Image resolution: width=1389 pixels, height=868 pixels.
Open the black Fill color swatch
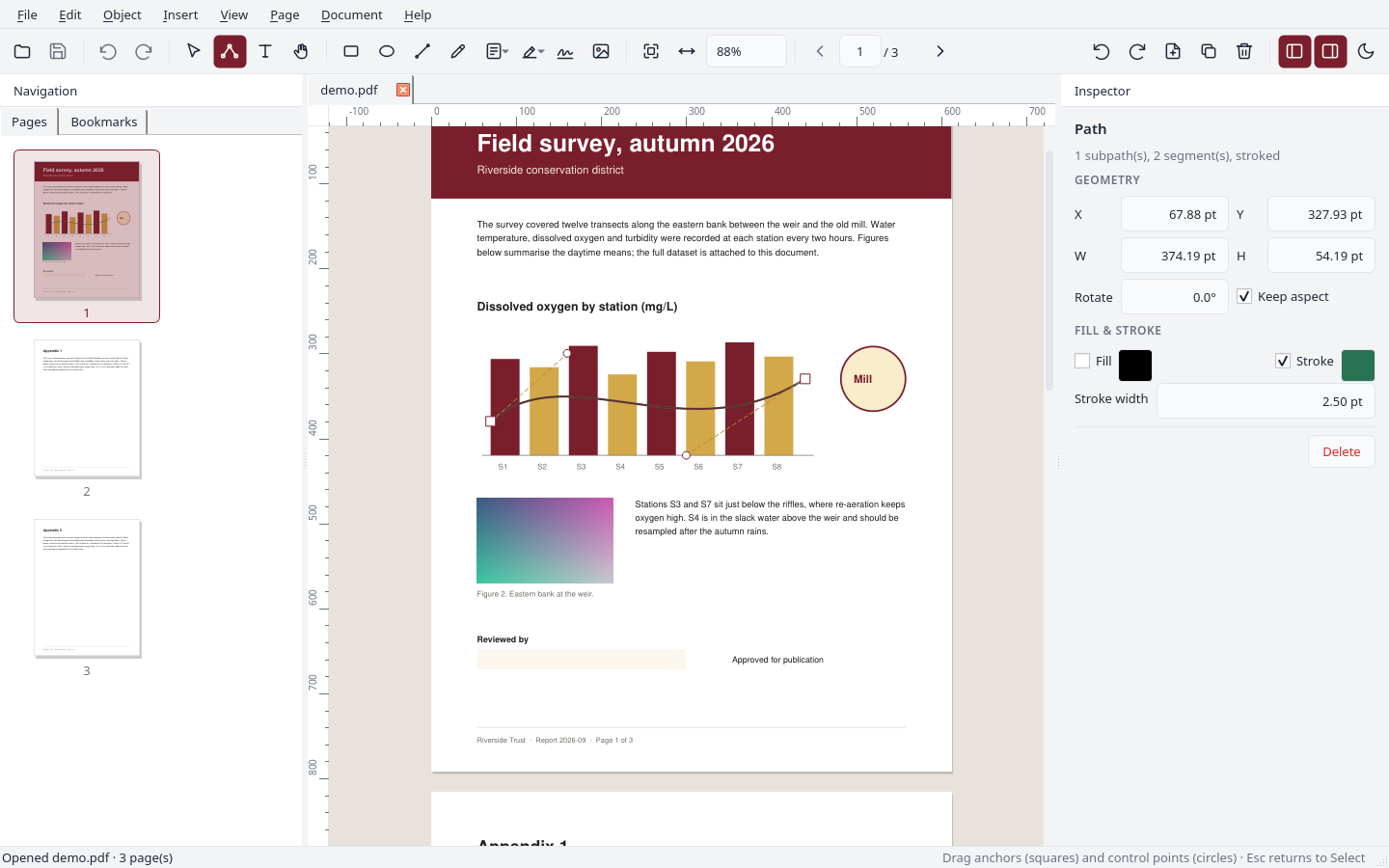[x=1135, y=366]
